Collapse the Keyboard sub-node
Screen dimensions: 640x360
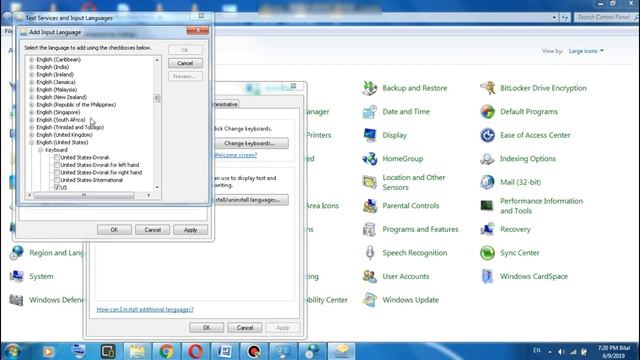coord(40,150)
